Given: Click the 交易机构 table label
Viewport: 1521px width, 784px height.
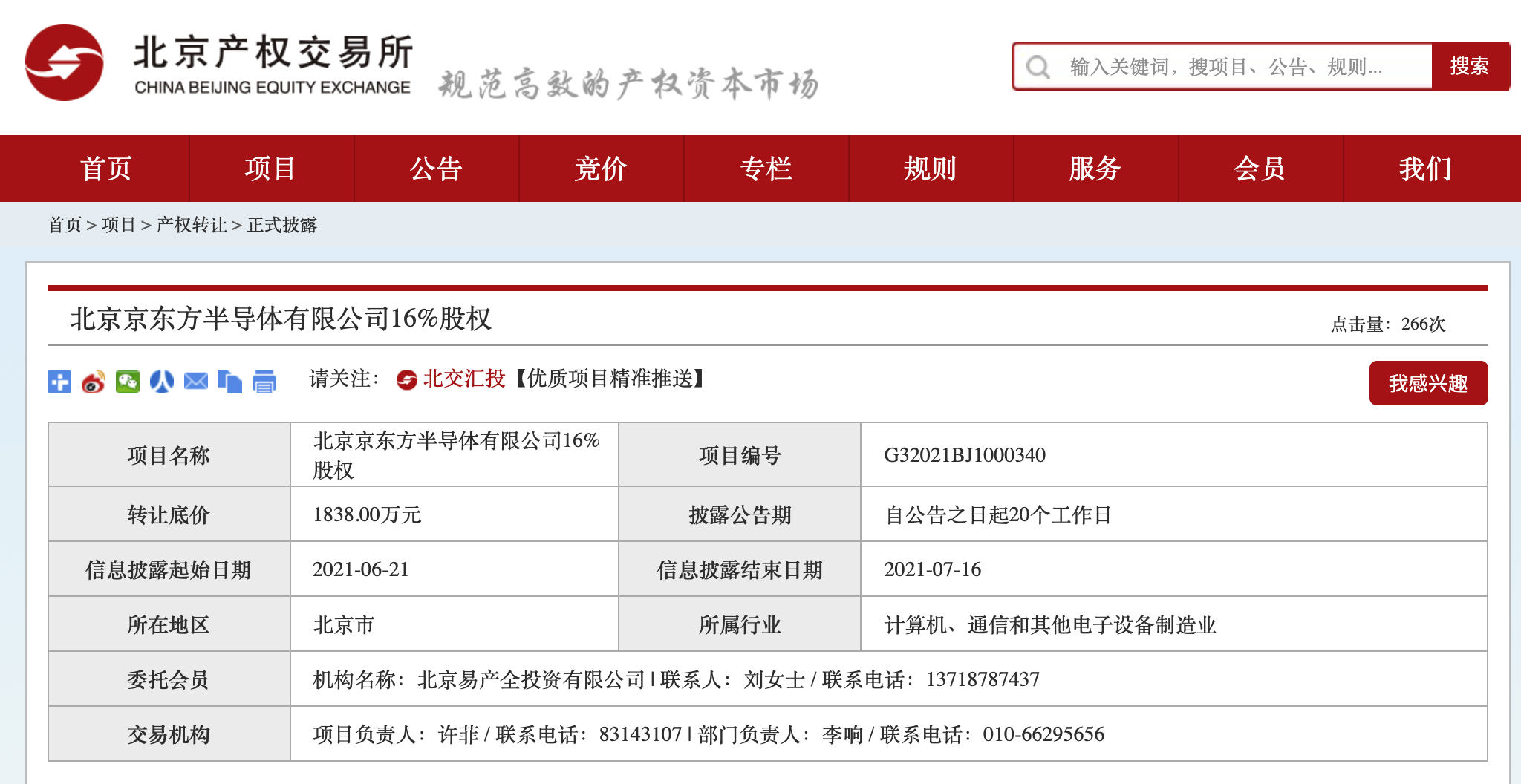Looking at the screenshot, I should coord(169,734).
